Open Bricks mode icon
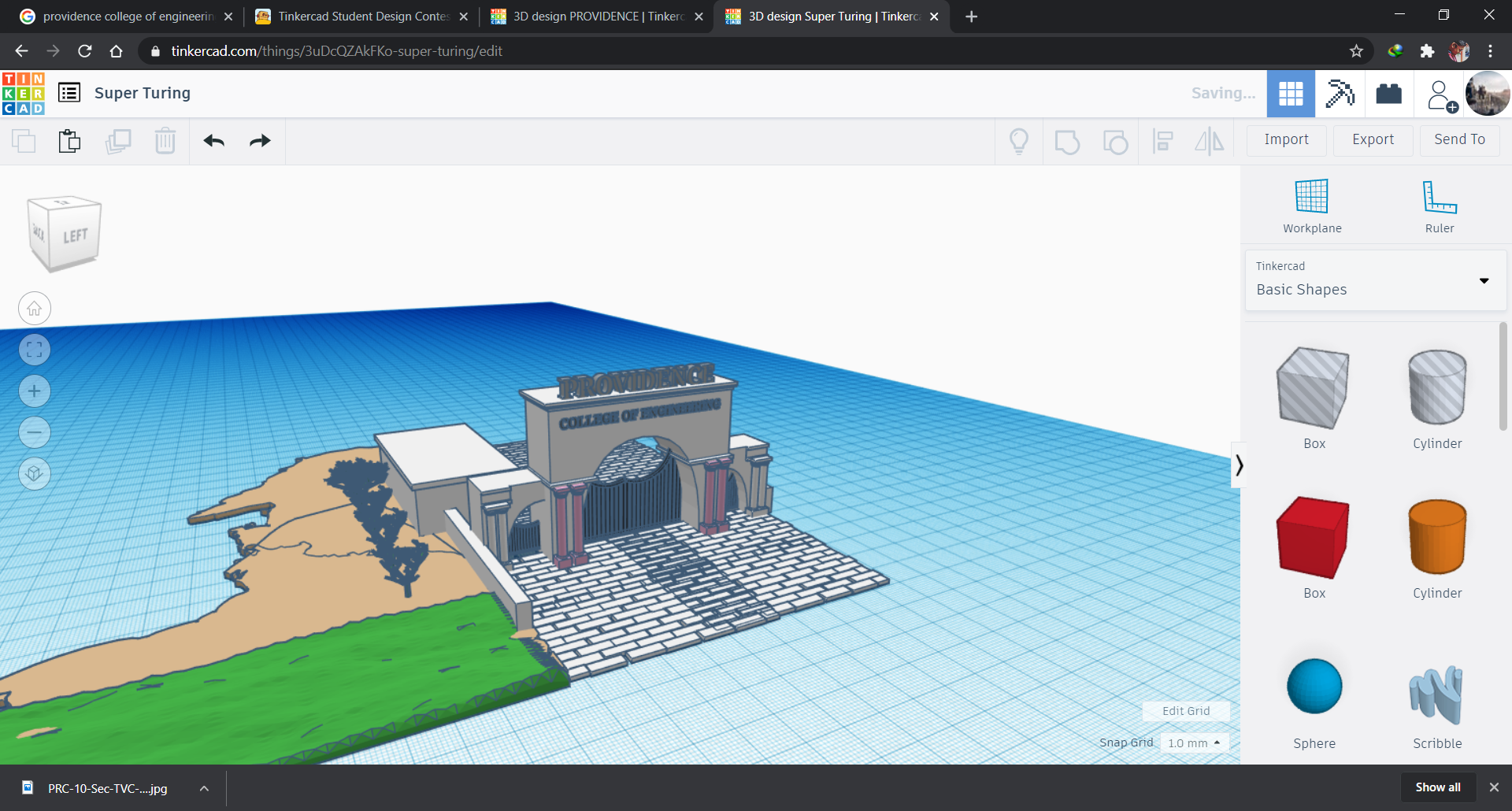This screenshot has height=811, width=1512. pyautogui.click(x=1389, y=94)
